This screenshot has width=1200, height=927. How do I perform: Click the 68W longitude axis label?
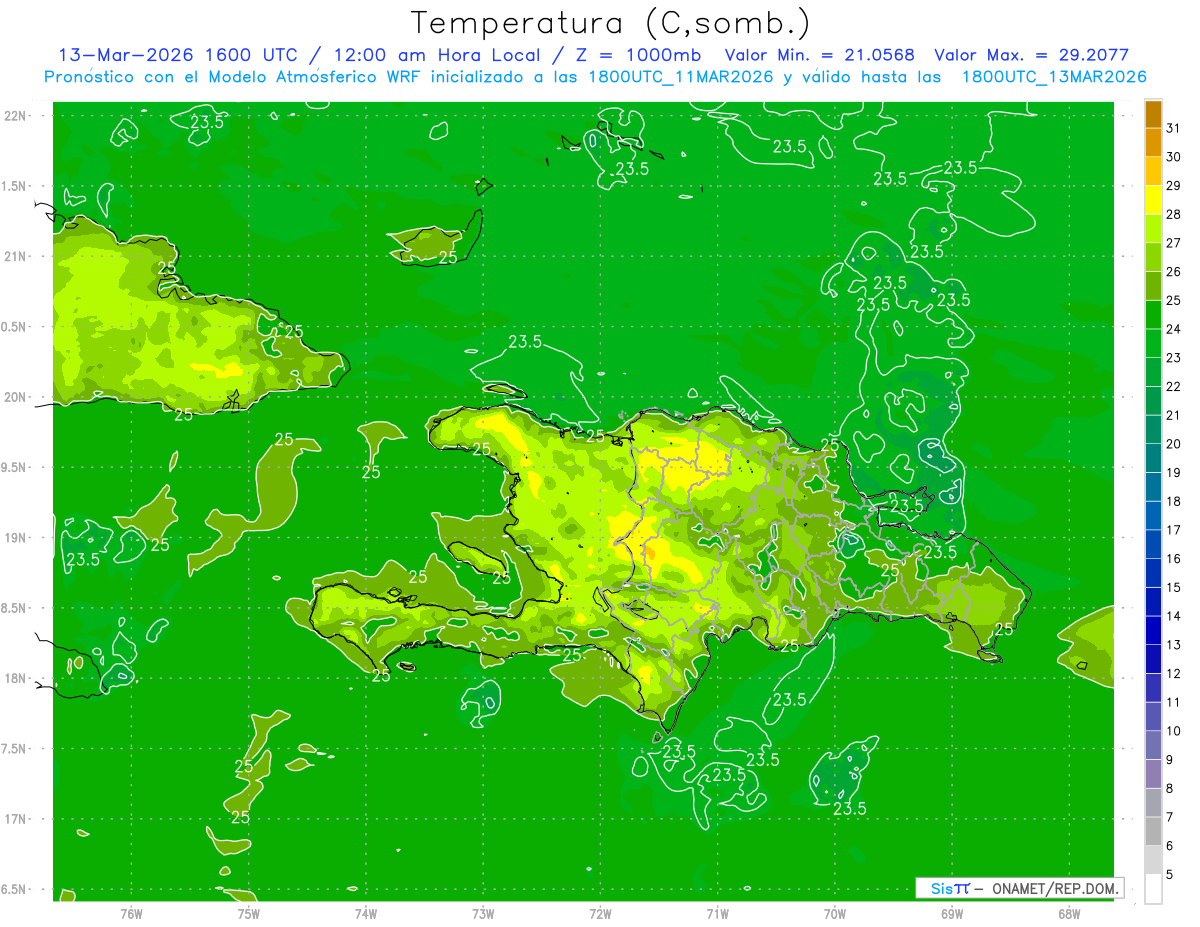1068,913
